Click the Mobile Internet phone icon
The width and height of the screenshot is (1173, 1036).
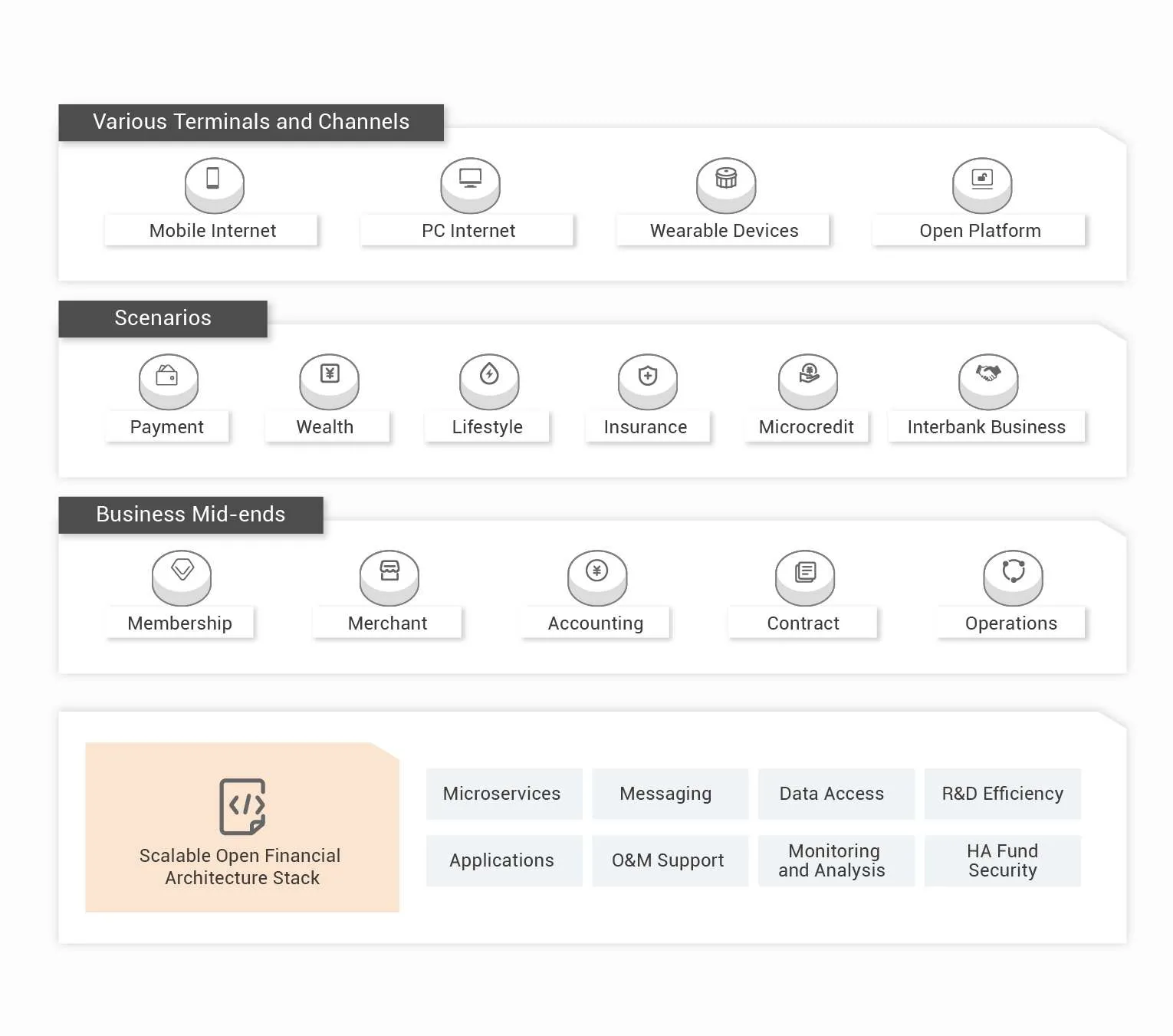(214, 179)
